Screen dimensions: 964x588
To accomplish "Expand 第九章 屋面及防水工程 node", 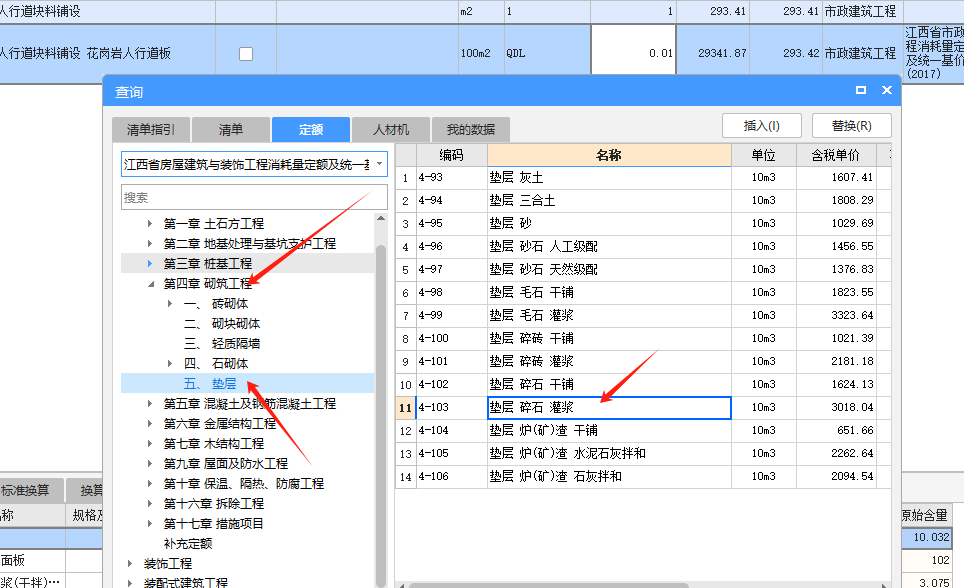I will [x=149, y=464].
